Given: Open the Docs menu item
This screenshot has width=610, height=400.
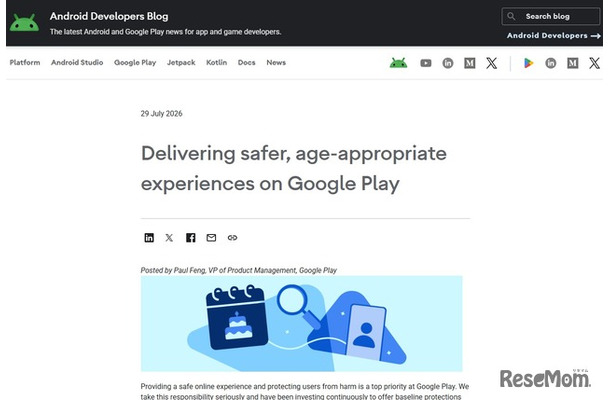Looking at the screenshot, I should (x=247, y=62).
